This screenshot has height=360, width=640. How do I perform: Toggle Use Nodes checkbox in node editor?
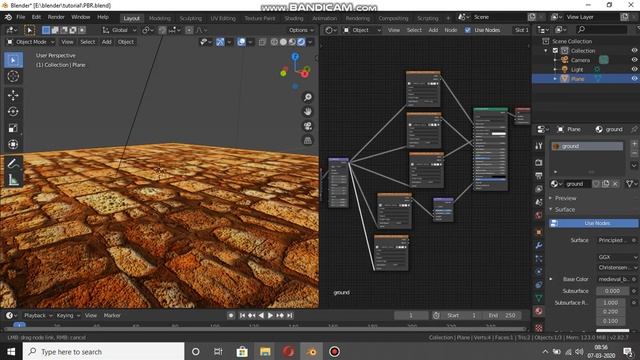tap(468, 30)
